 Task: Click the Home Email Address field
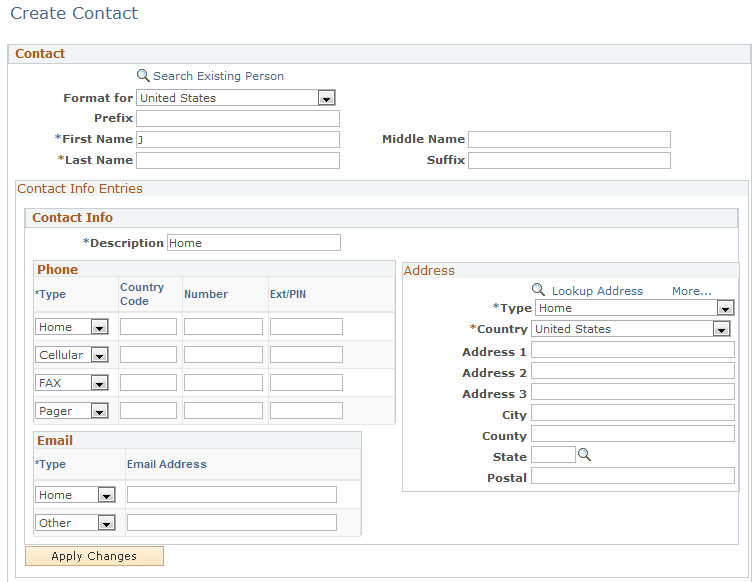point(232,495)
